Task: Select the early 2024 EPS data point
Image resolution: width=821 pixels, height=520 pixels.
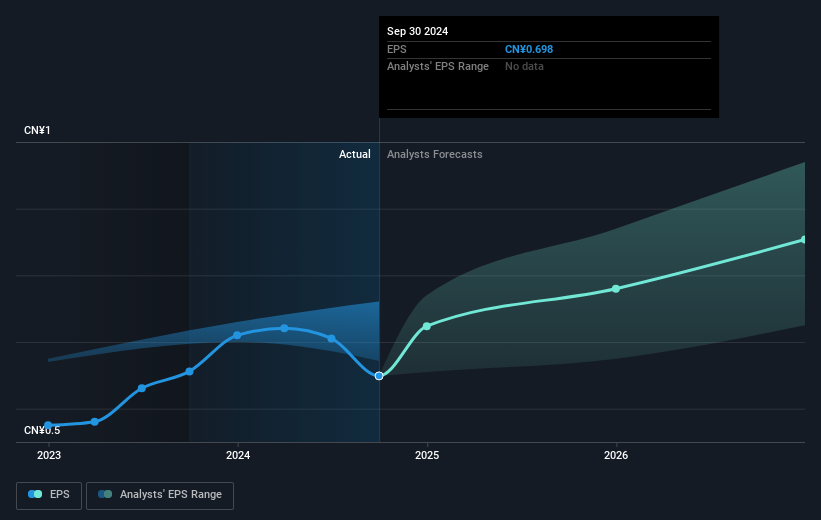Action: click(237, 335)
